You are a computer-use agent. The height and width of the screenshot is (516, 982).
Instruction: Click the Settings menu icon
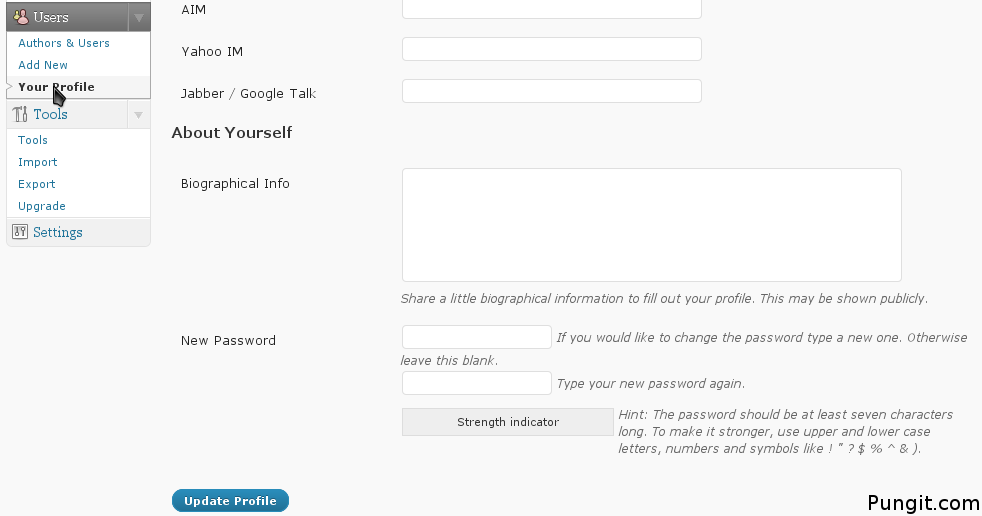(x=20, y=232)
